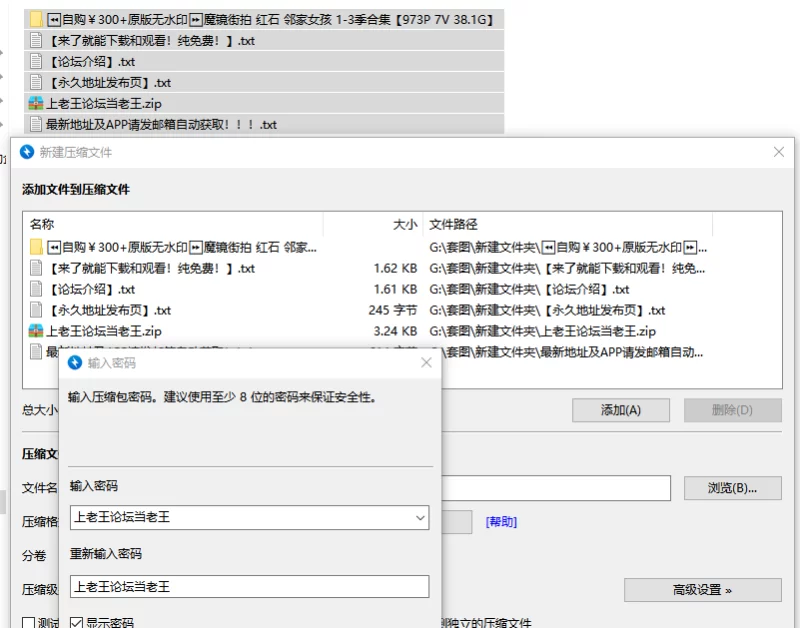Screen dimensions: 800x628
Task: Click the blue logo icon in the 输入密码 title bar
Action: [74, 363]
